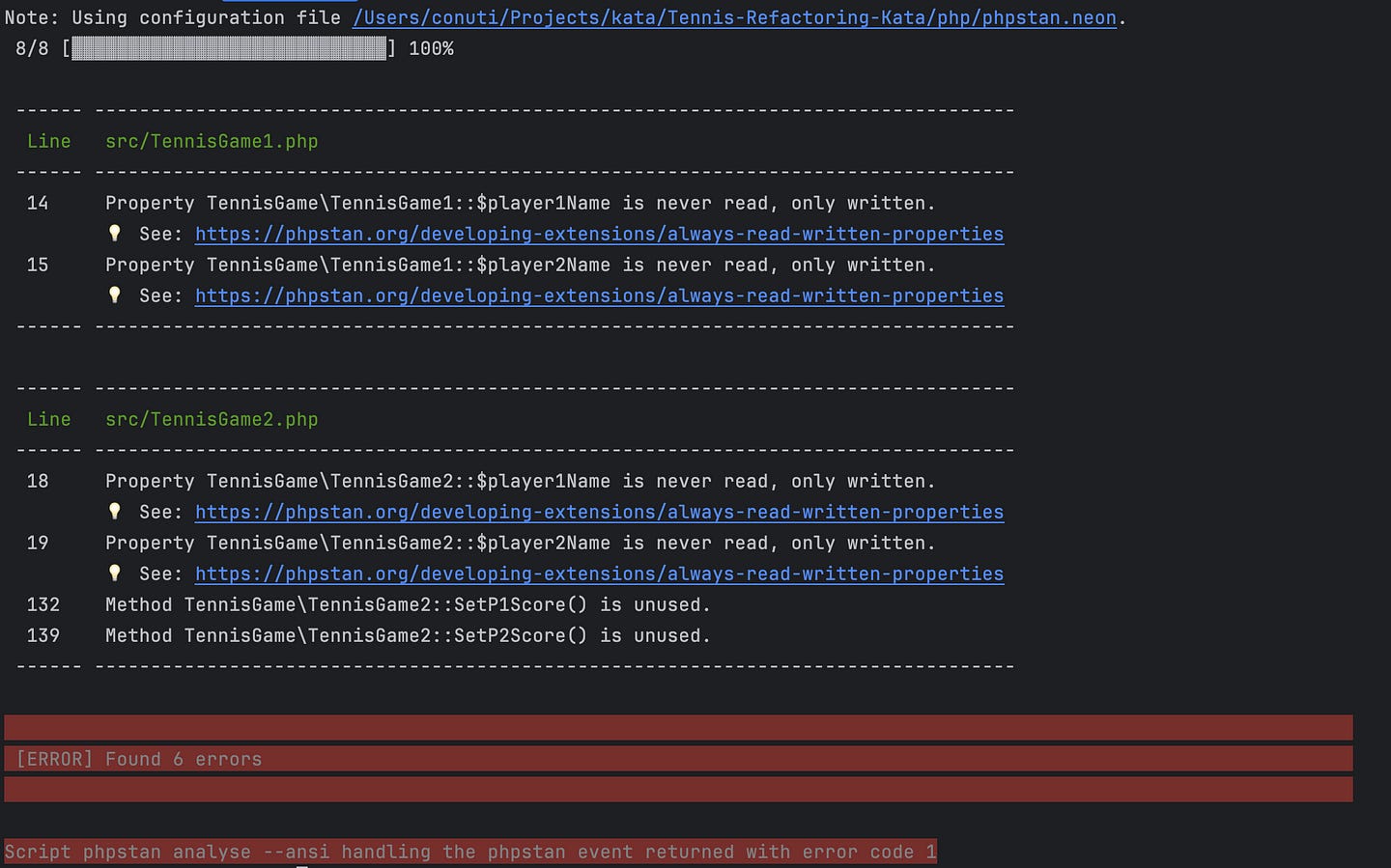Click the error code 1 script message

tap(468, 852)
